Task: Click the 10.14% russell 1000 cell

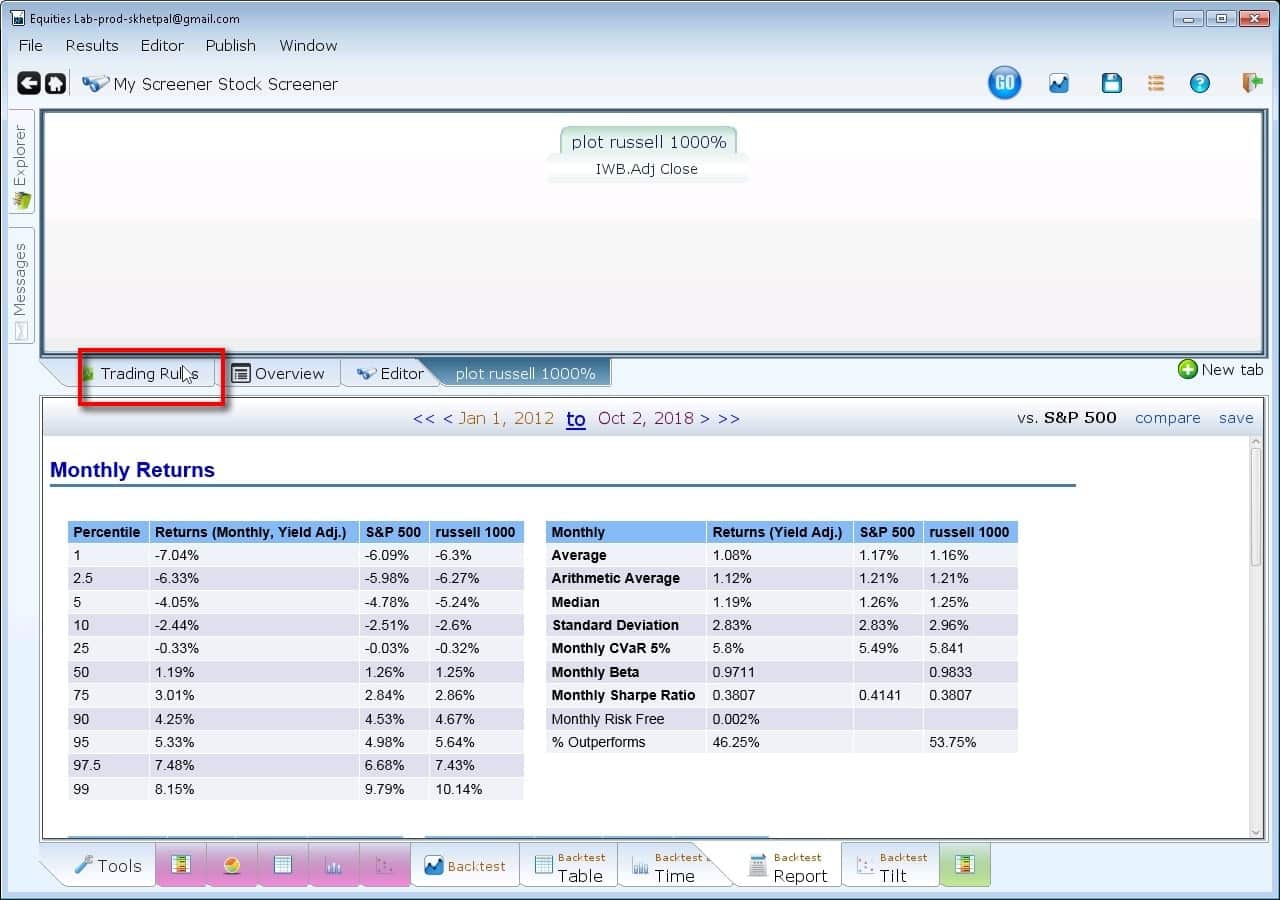Action: (477, 789)
